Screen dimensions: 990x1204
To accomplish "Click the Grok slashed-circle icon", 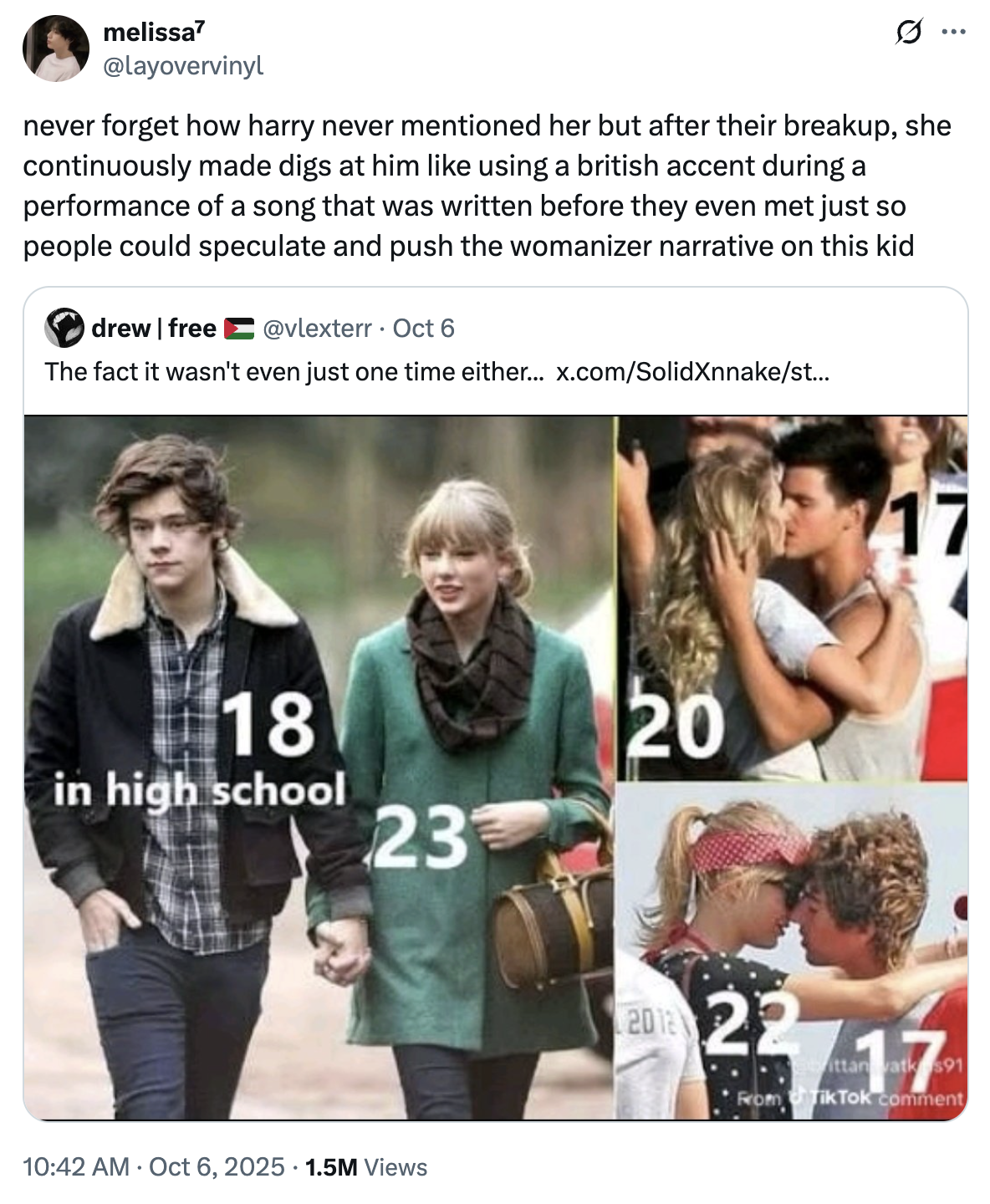I will coord(908,33).
